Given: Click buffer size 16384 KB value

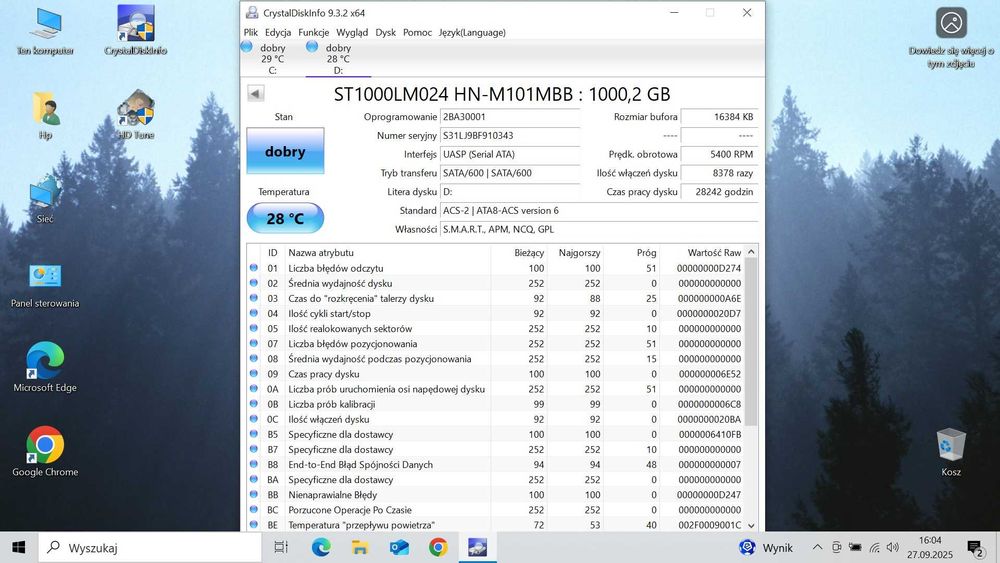Looking at the screenshot, I should pyautogui.click(x=719, y=117).
